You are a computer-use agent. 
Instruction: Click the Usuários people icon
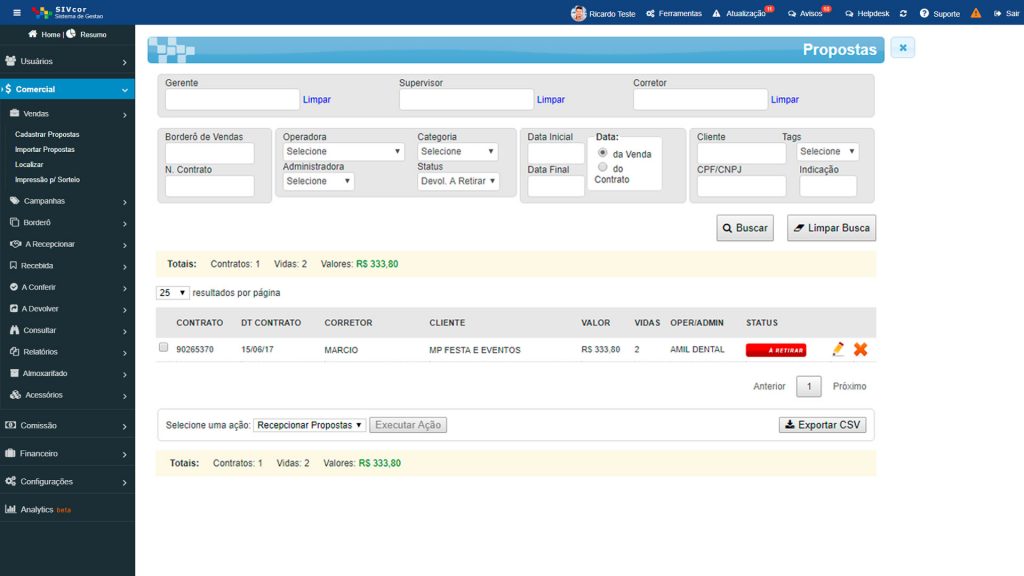tap(10, 61)
